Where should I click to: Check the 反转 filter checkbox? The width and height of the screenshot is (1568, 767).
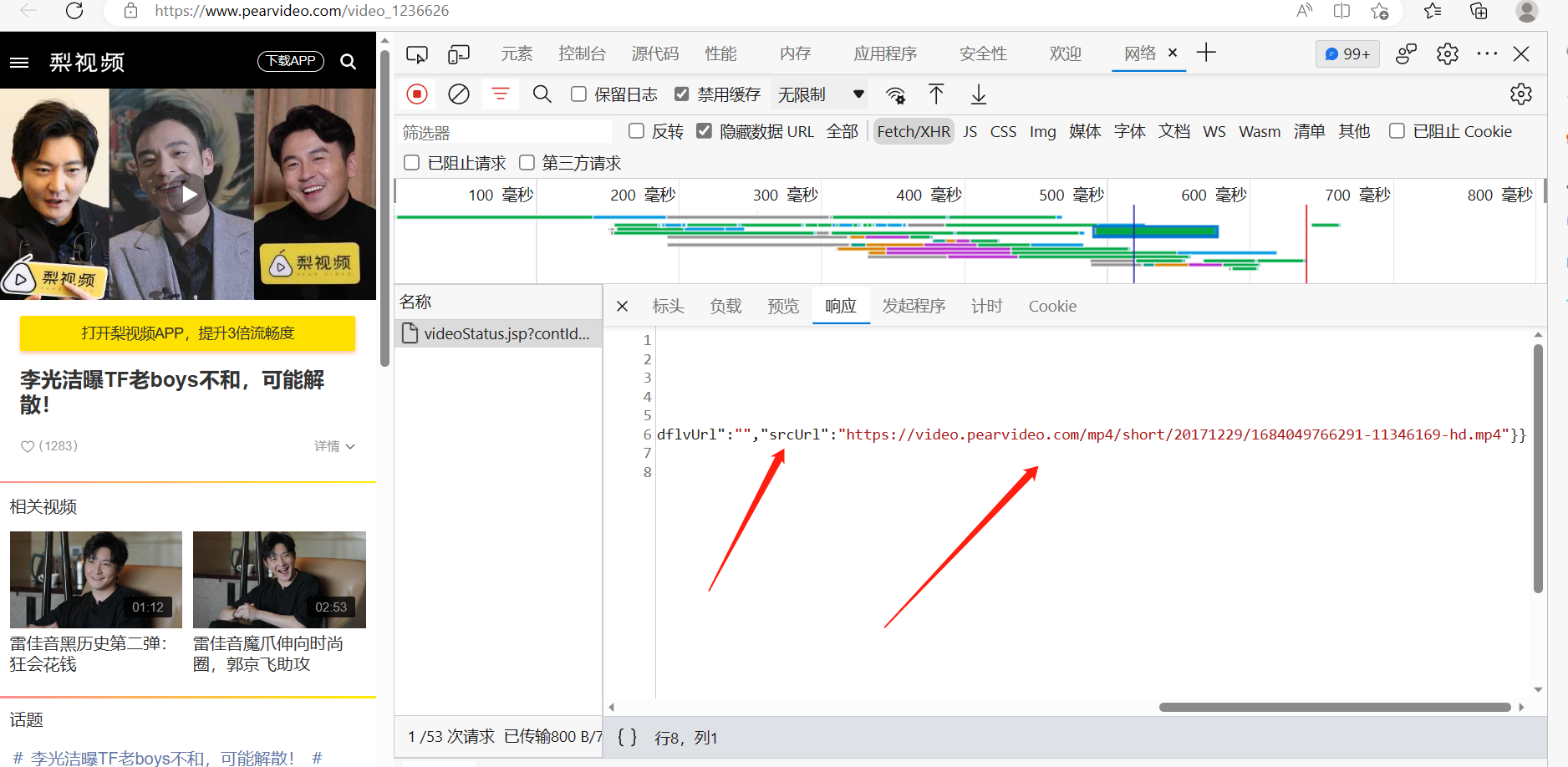point(636,131)
